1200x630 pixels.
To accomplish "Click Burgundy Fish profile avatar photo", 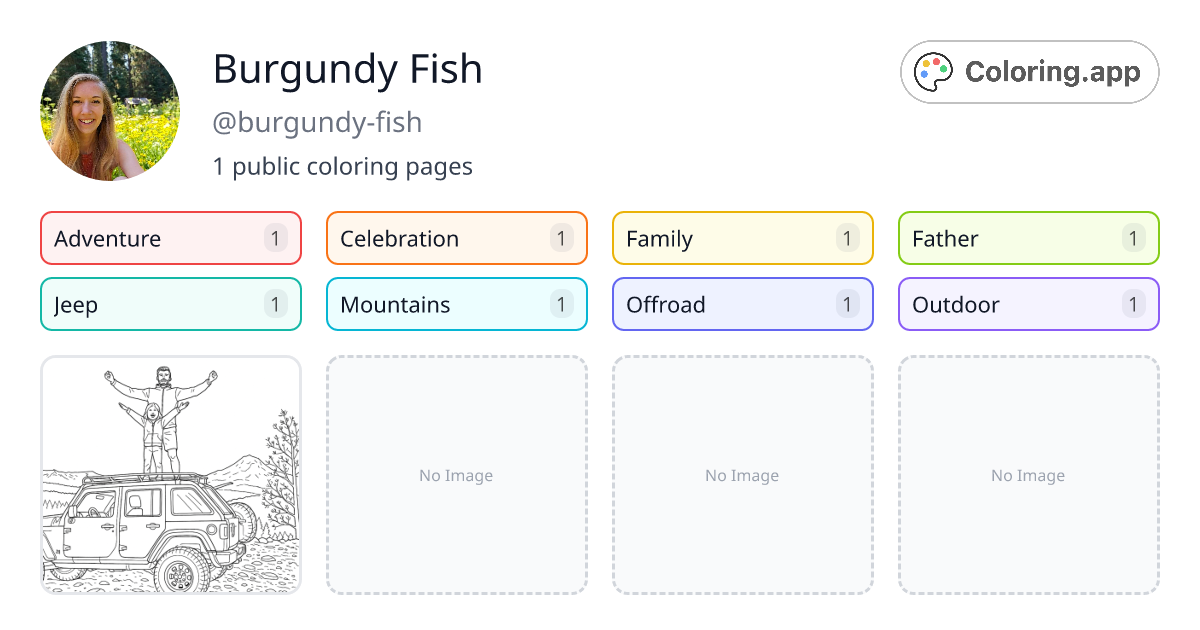I will pos(110,111).
